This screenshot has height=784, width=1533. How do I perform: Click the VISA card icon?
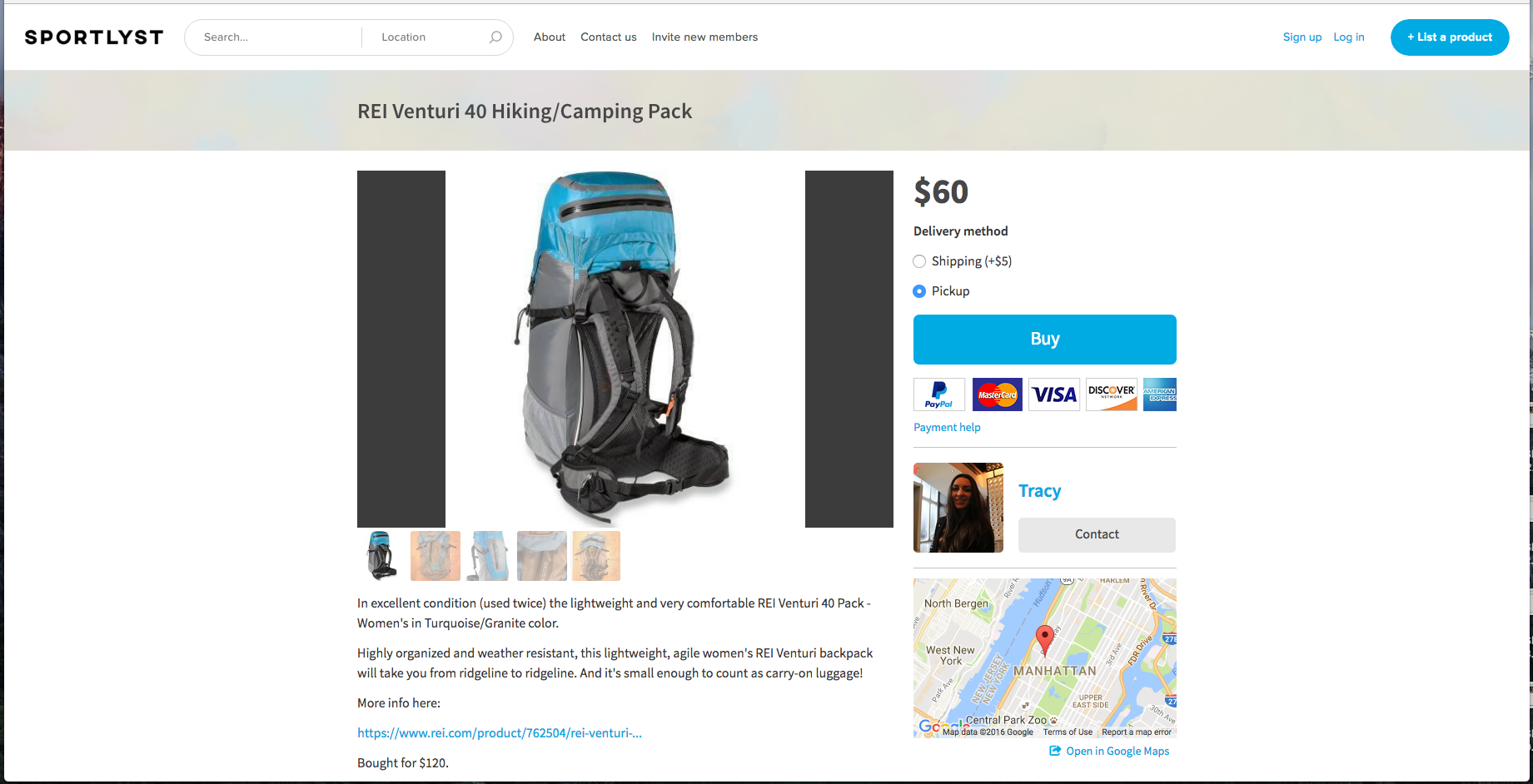1054,394
